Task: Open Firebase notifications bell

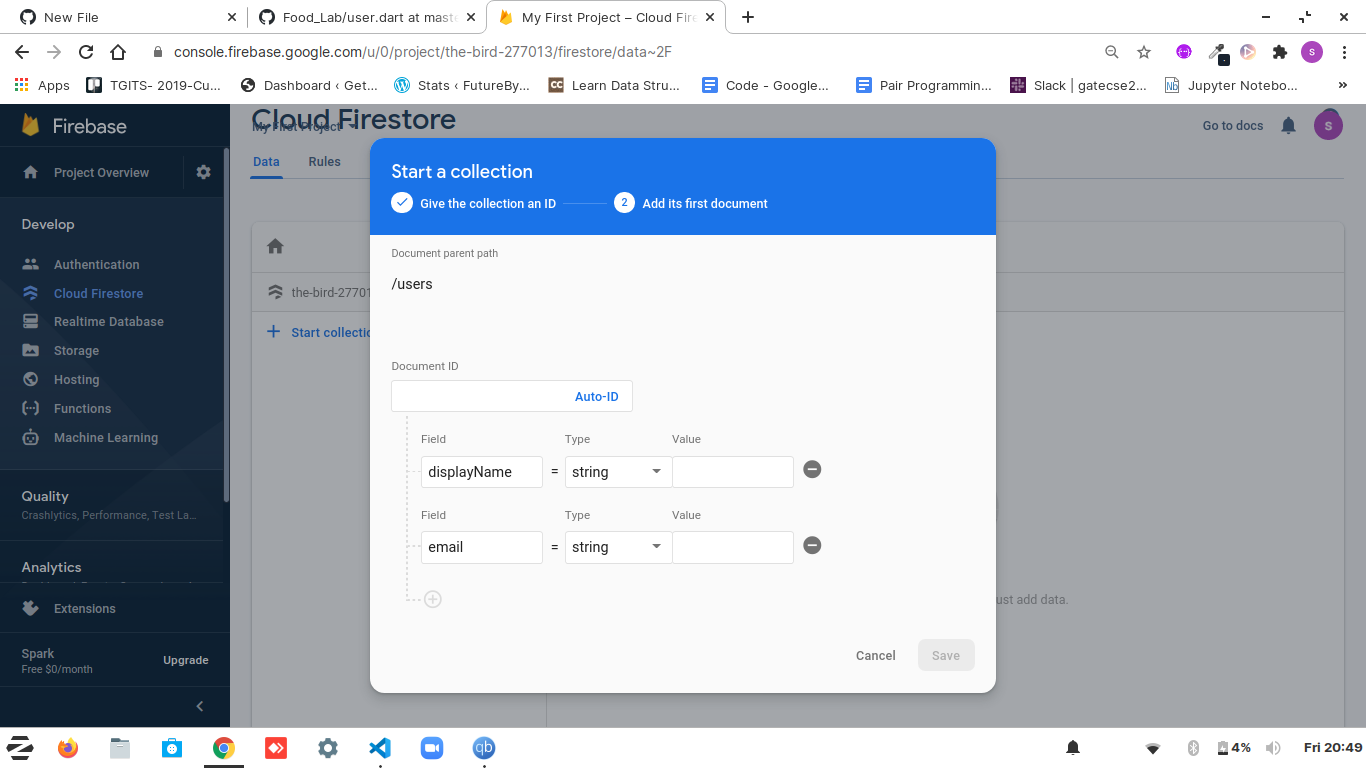Action: pos(1289,126)
